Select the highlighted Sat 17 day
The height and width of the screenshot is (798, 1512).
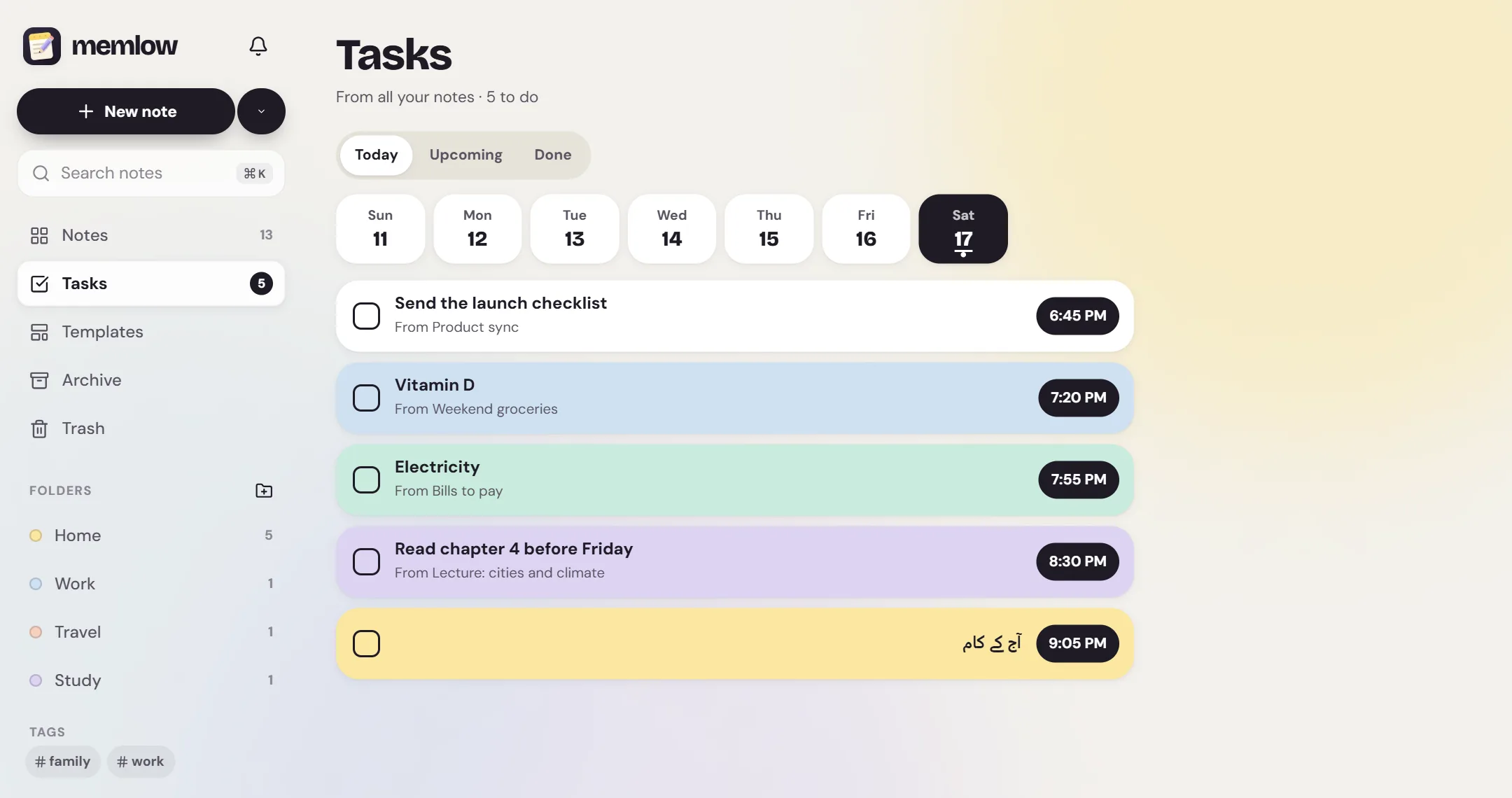[963, 229]
